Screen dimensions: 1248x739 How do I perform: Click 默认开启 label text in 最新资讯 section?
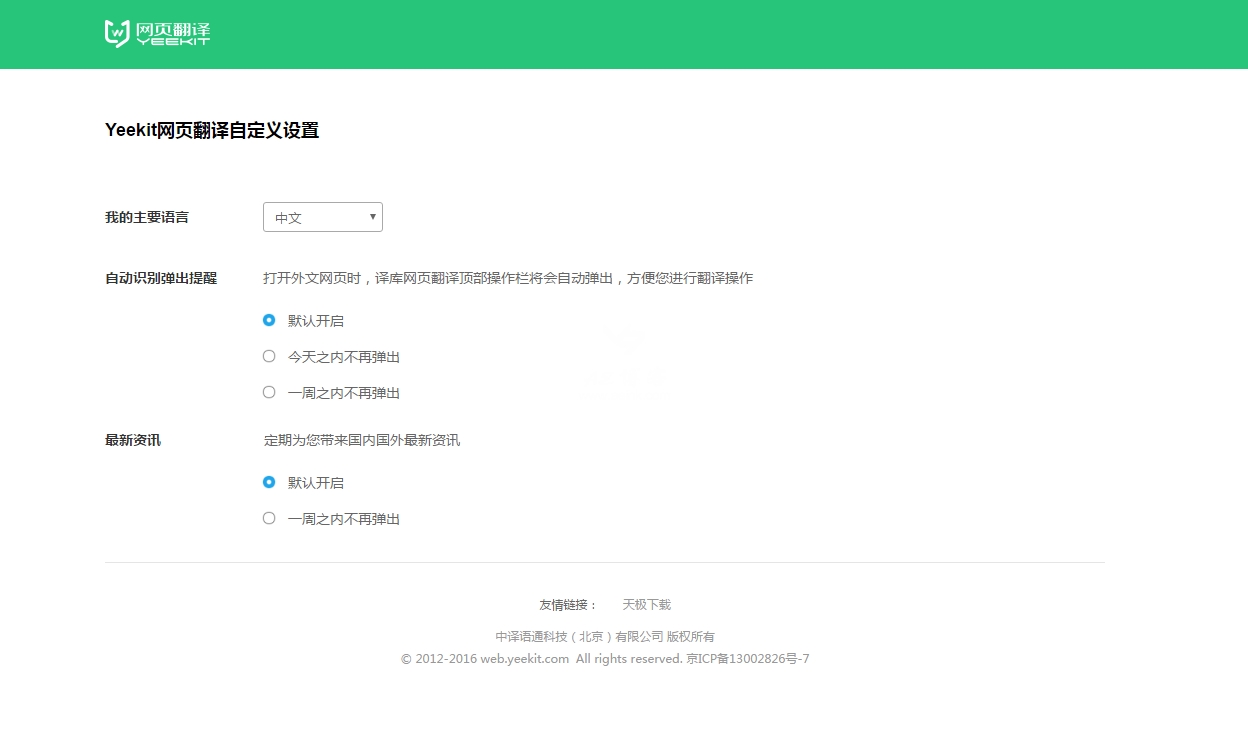point(316,483)
